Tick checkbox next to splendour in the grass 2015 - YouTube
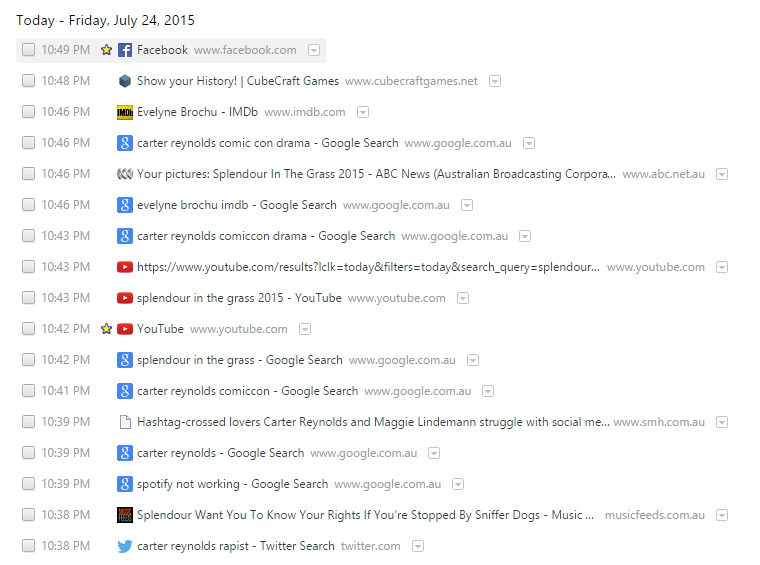Viewport: 760px width, 565px height. [29, 298]
